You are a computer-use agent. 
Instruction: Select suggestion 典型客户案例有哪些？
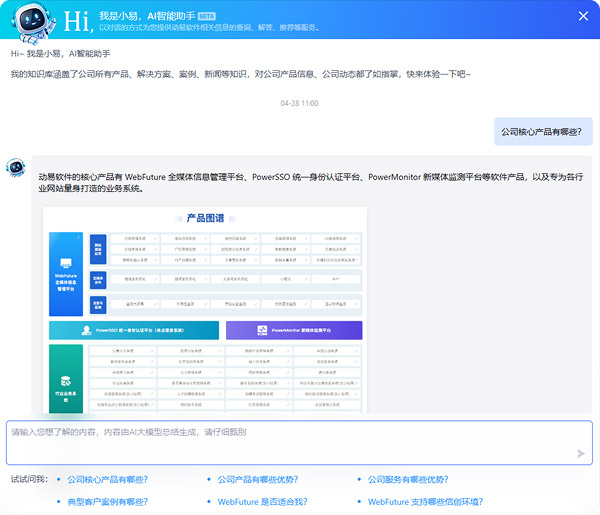[x=107, y=502]
